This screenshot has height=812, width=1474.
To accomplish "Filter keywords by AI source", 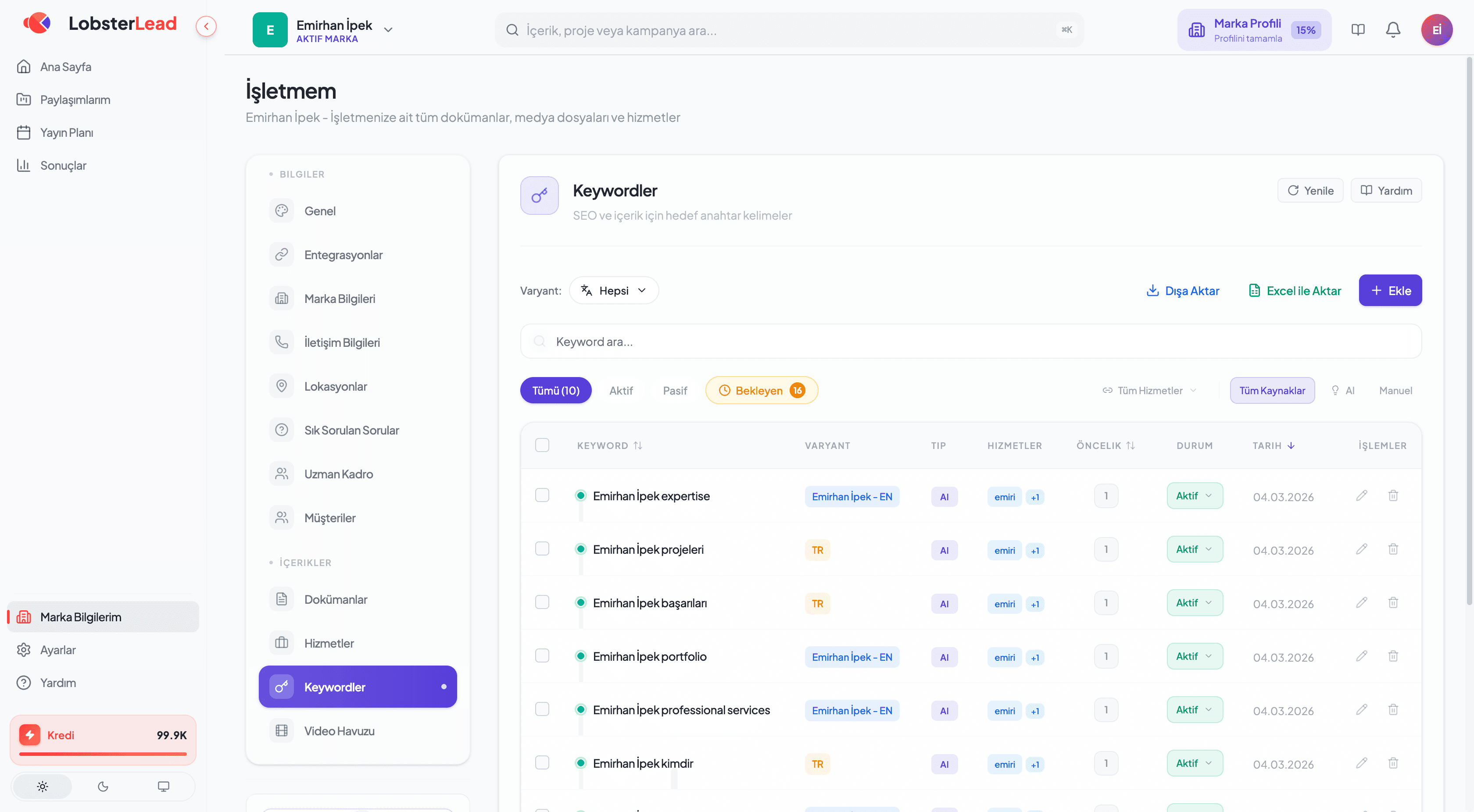I will point(1343,391).
